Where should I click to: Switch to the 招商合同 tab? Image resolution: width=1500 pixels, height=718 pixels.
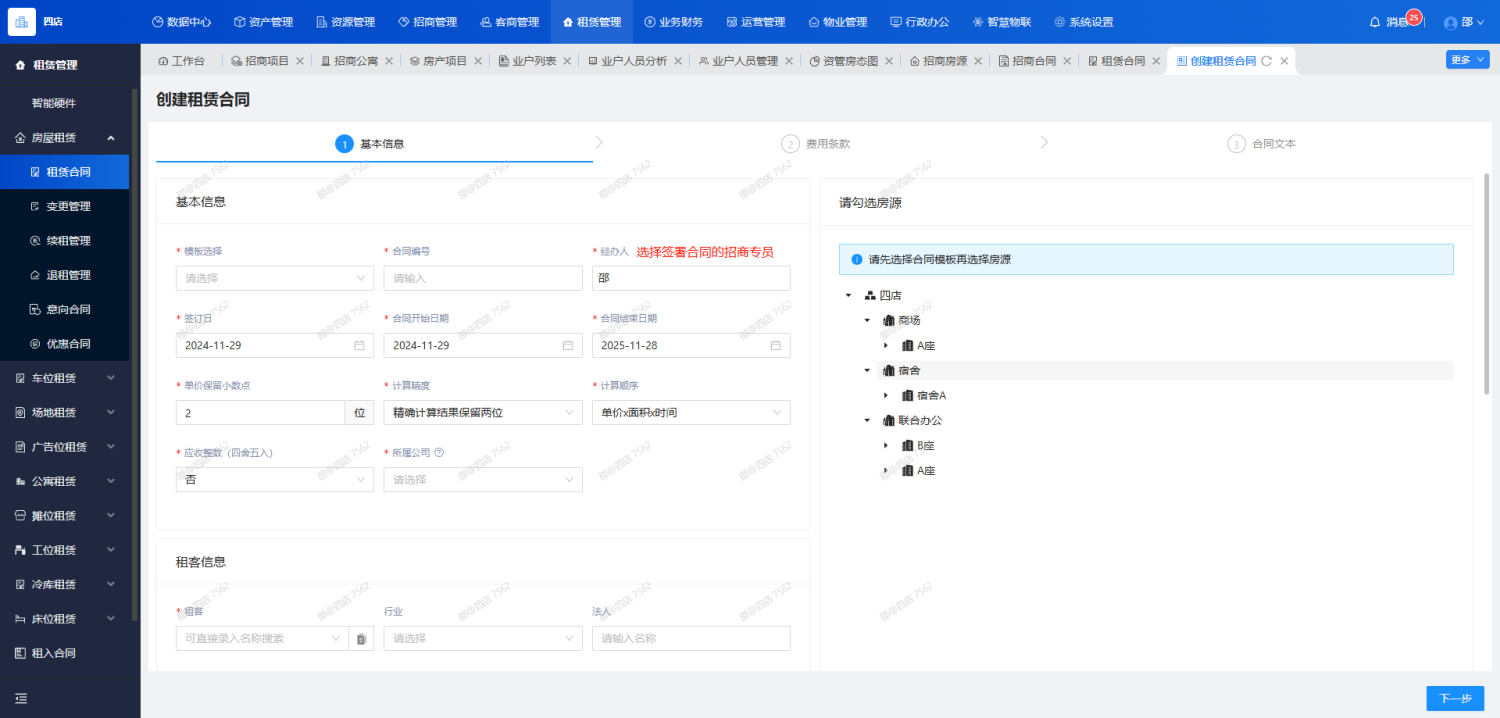coord(1033,61)
